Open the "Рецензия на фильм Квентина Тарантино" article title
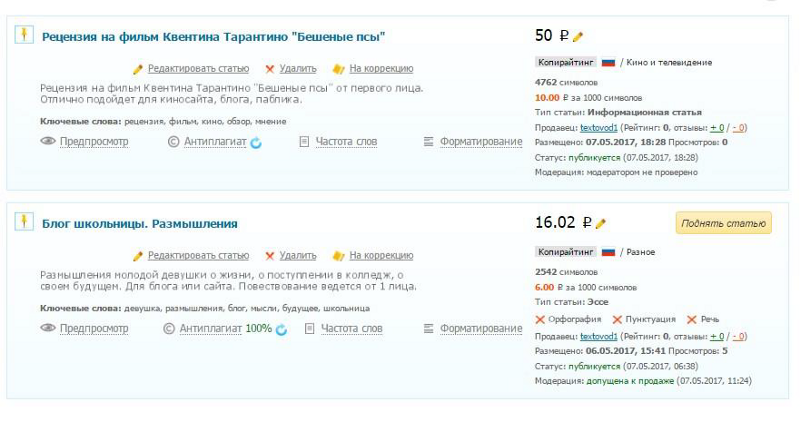The image size is (800, 421). tap(214, 37)
